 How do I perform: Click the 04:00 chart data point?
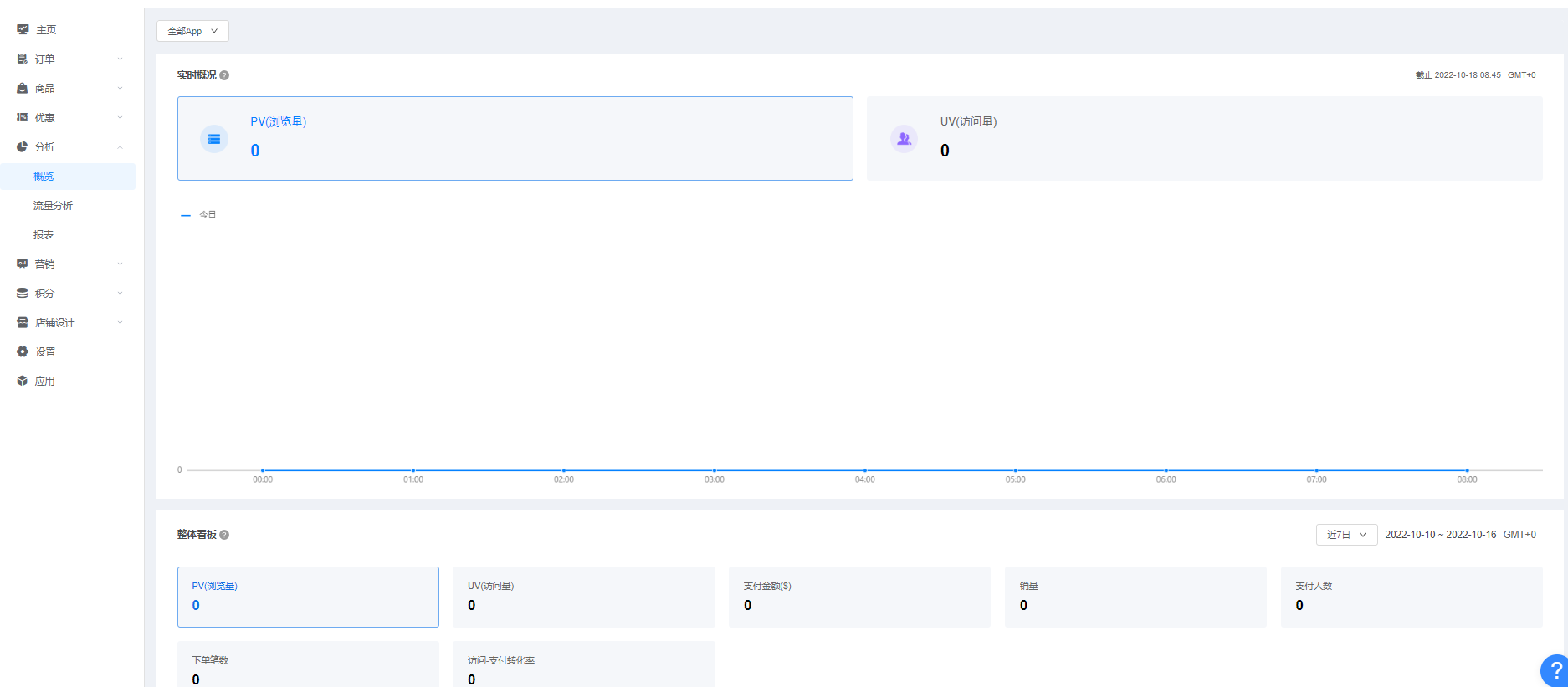tap(865, 470)
